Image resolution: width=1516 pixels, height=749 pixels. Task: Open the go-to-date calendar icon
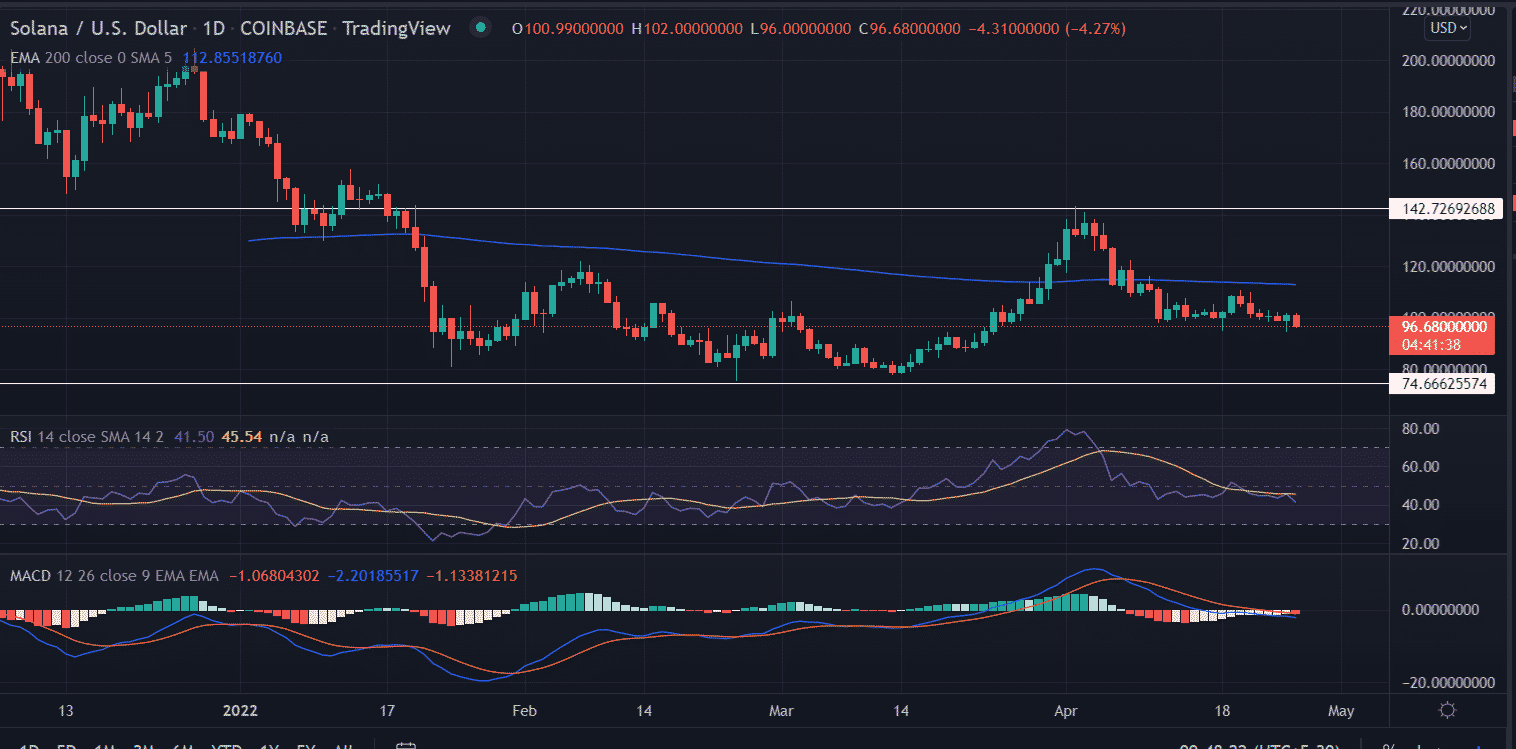click(x=406, y=746)
